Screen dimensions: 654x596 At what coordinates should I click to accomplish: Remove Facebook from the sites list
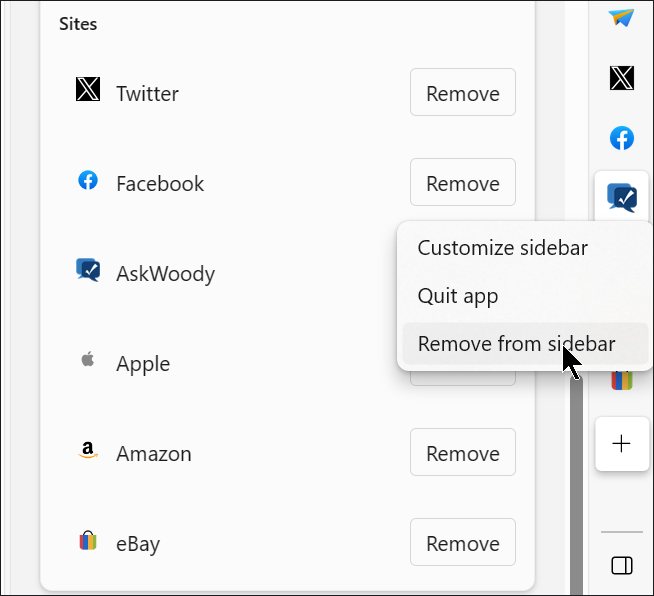463,183
